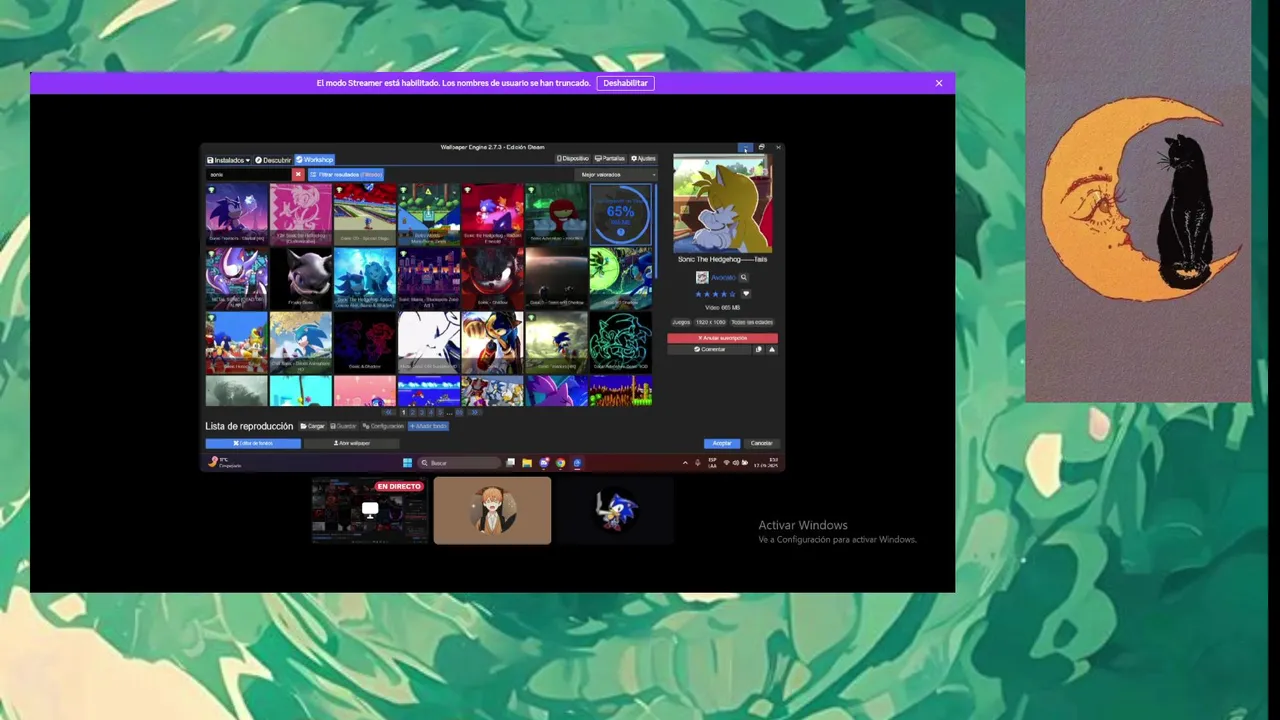Show hidden tray icons chevron
This screenshot has height=720, width=1280.
[685, 463]
